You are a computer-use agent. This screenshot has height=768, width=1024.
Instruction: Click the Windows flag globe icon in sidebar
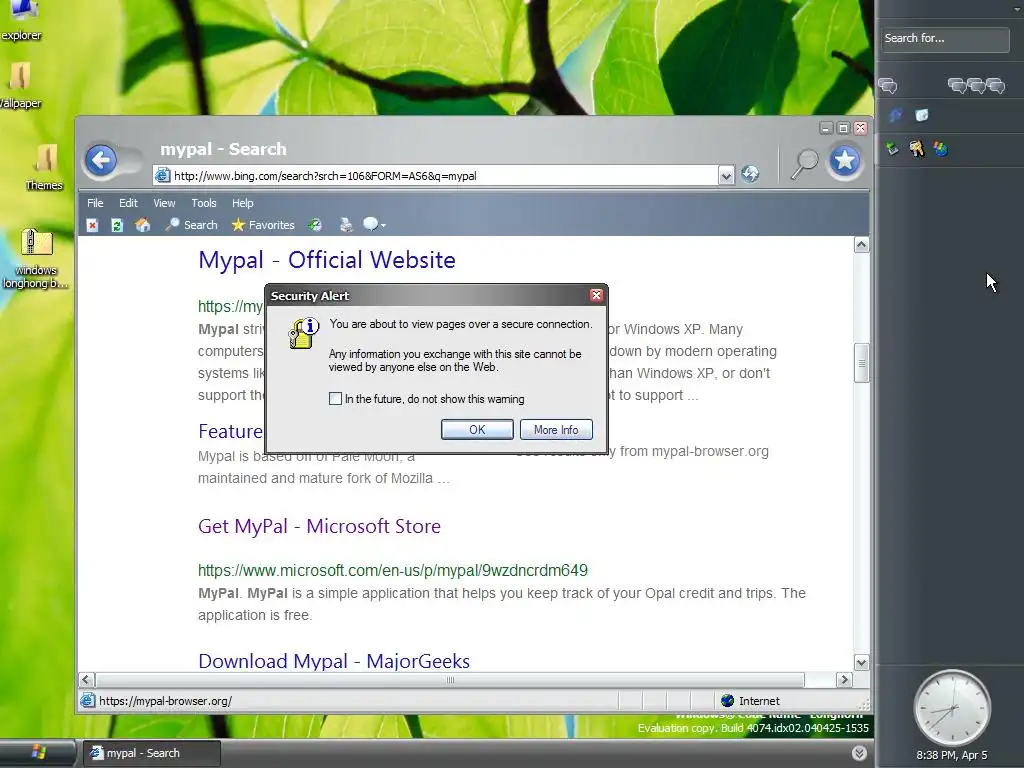[x=940, y=149]
